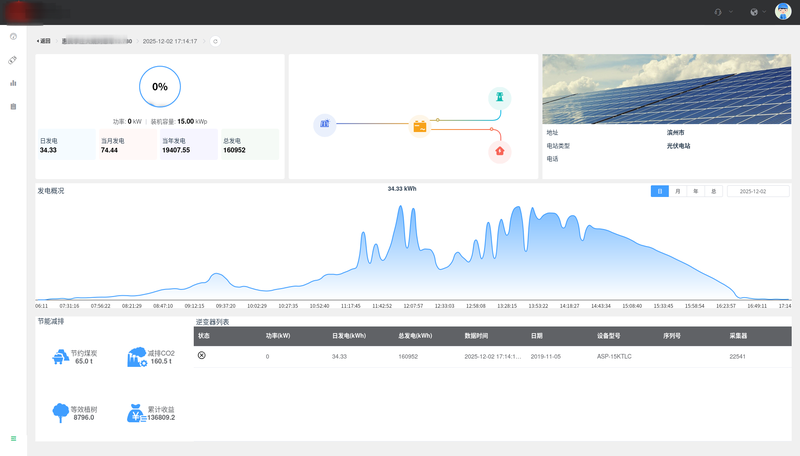Click the solar panel station photo
Screen dimensions: 800x456
coord(666,89)
